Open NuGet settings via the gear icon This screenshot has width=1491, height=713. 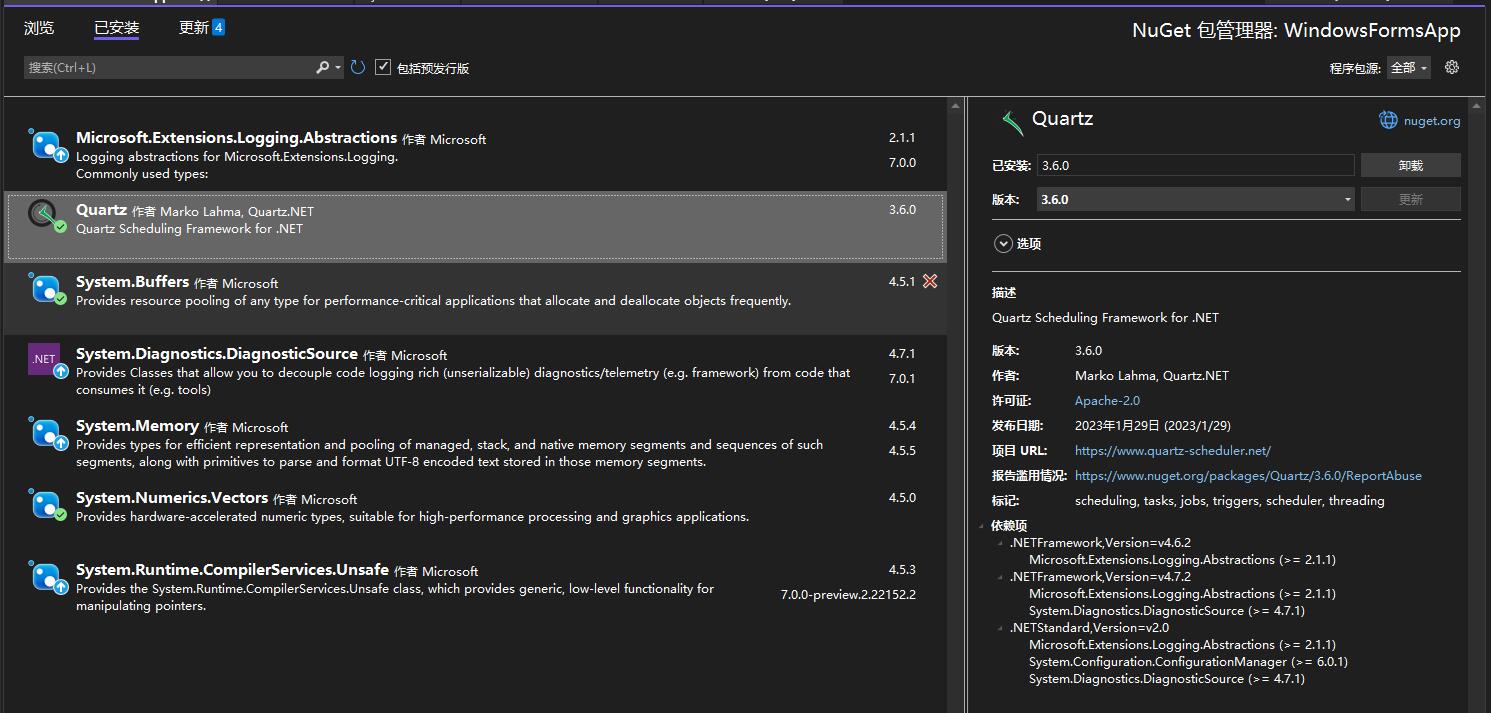click(x=1452, y=67)
